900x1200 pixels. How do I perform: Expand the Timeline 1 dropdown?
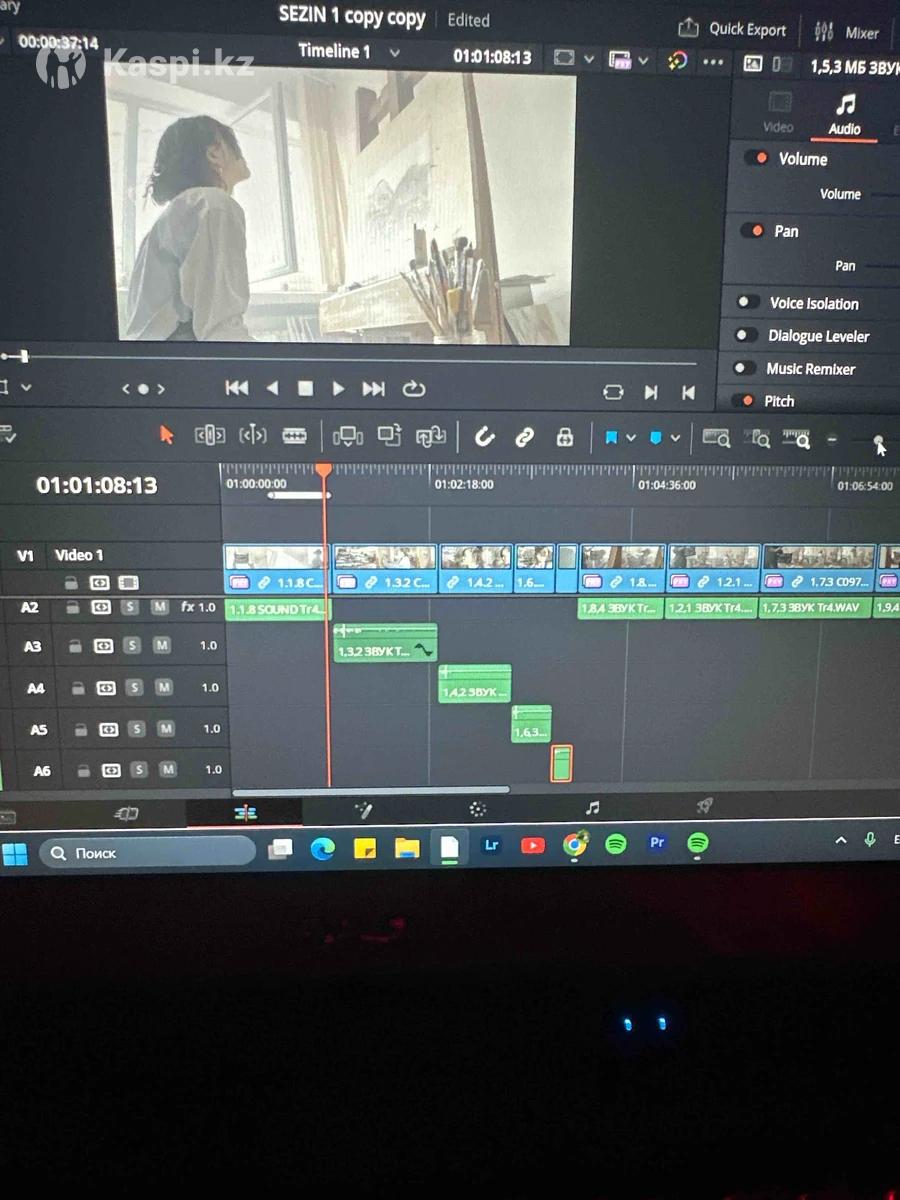395,52
